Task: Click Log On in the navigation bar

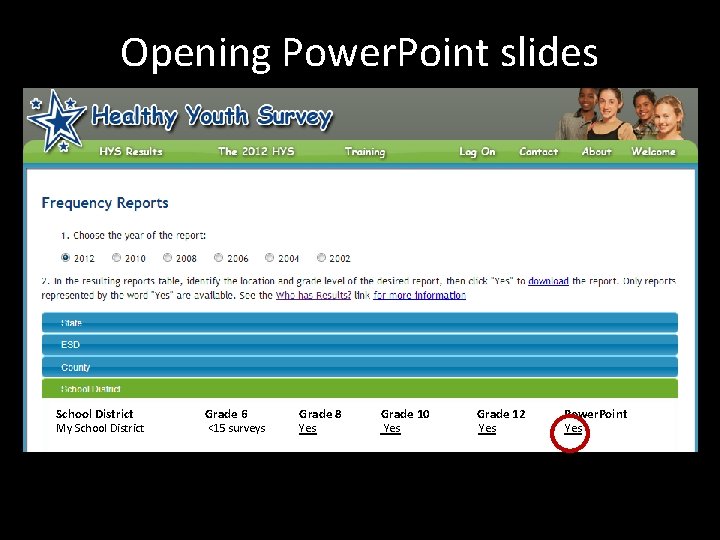Action: (x=477, y=152)
